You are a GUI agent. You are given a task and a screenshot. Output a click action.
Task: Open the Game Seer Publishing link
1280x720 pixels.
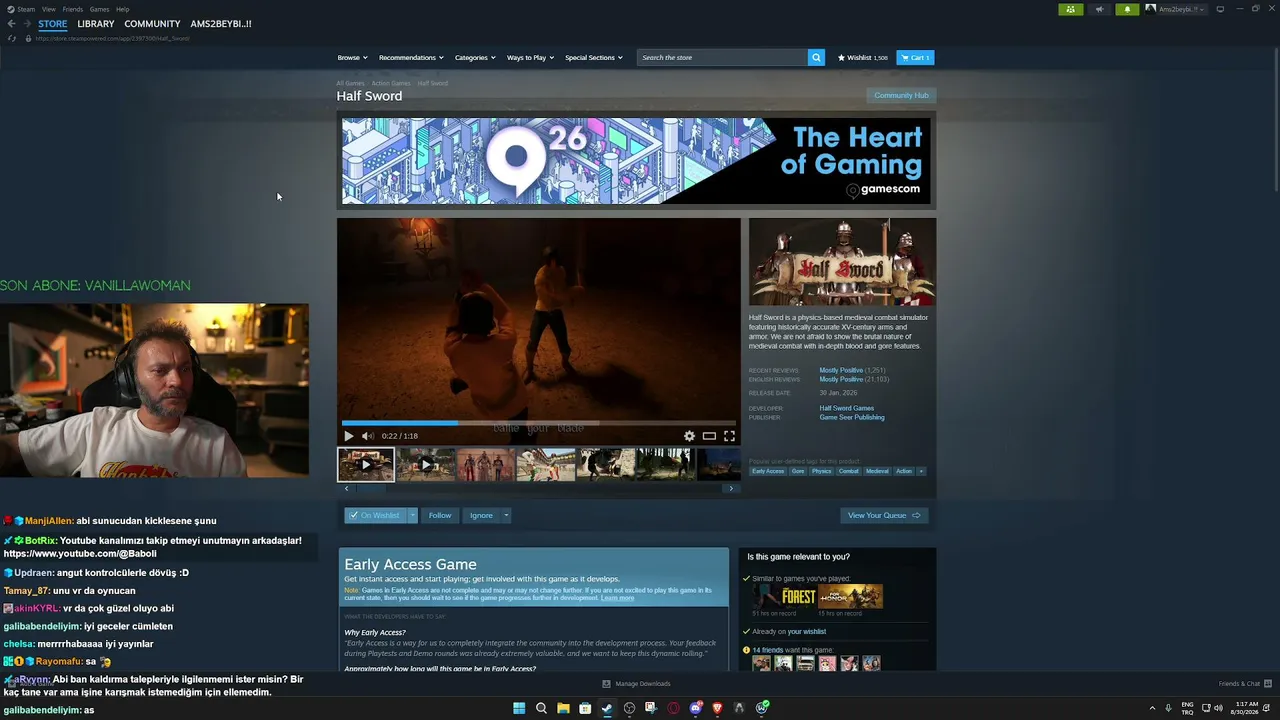(x=852, y=417)
